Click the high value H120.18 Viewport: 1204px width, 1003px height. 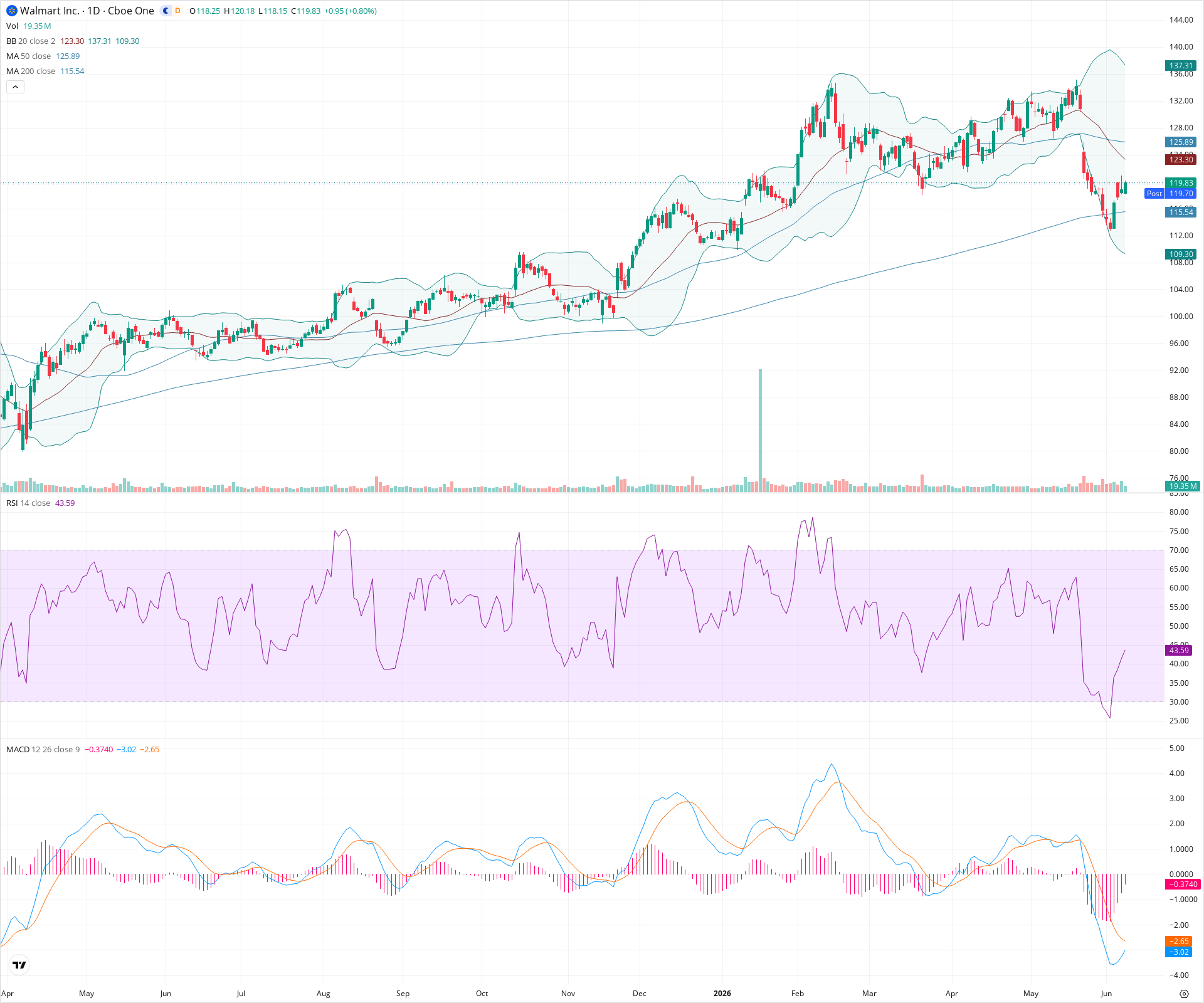tap(240, 11)
